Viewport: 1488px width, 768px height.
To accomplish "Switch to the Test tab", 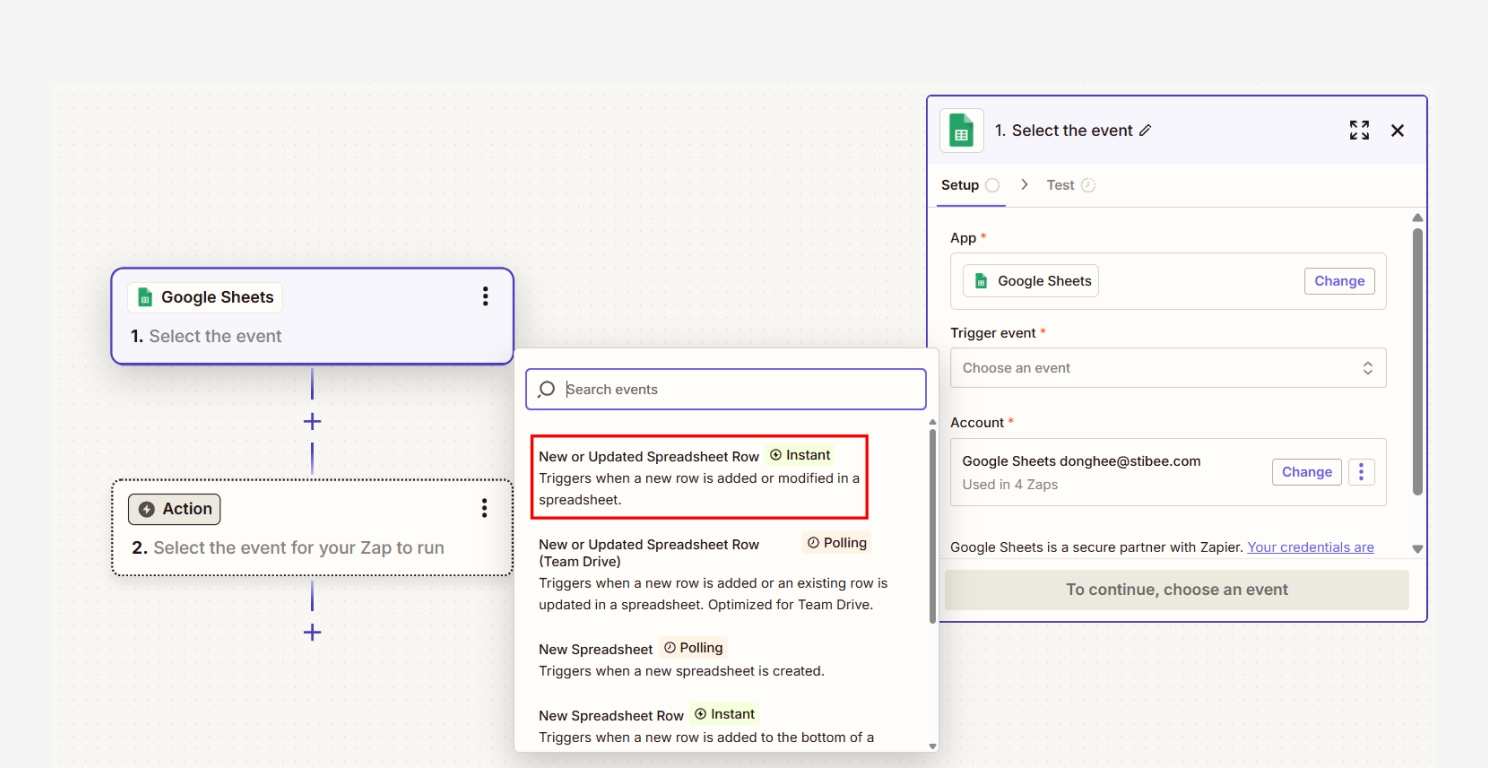I will click(x=1071, y=185).
